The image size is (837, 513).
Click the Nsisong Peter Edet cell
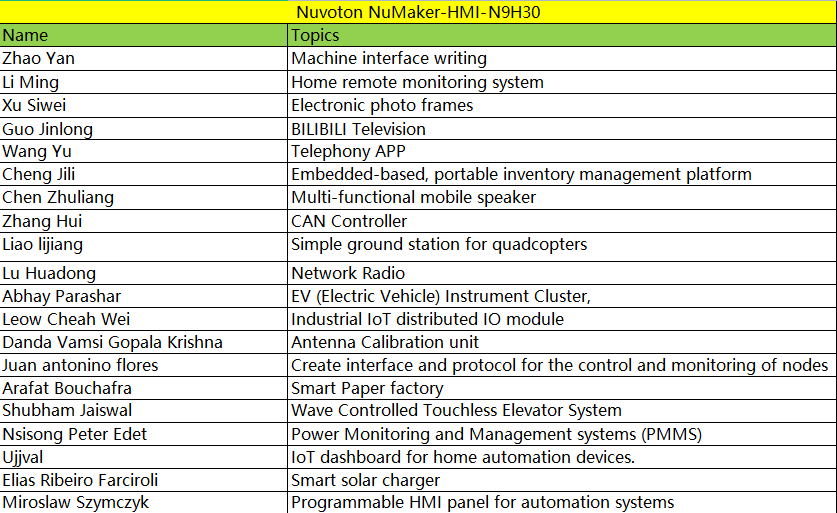[x=144, y=434]
